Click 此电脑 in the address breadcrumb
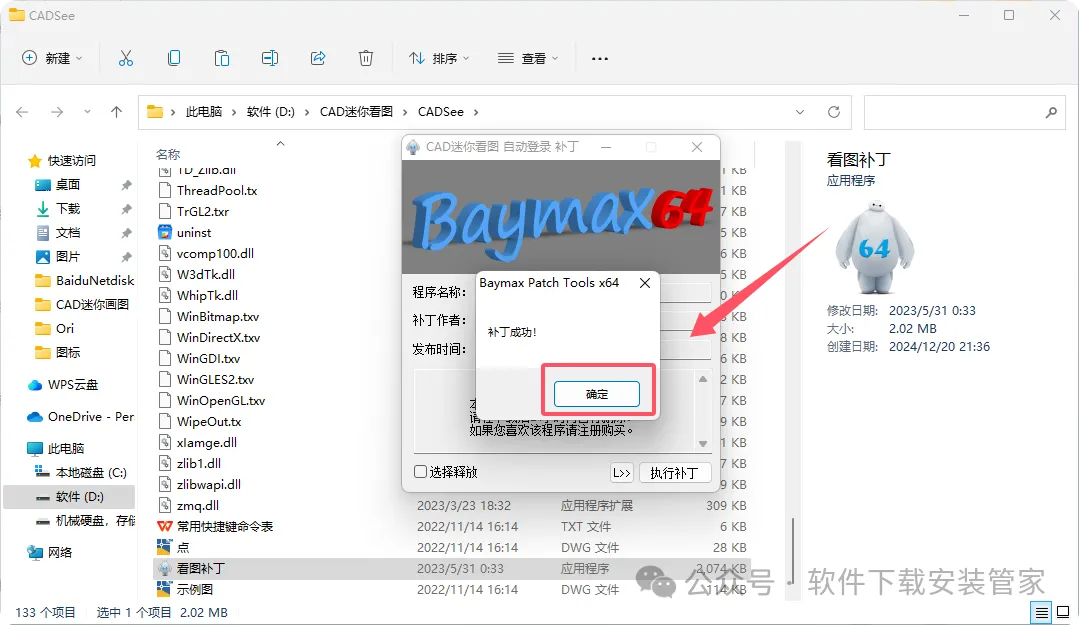 tap(204, 112)
